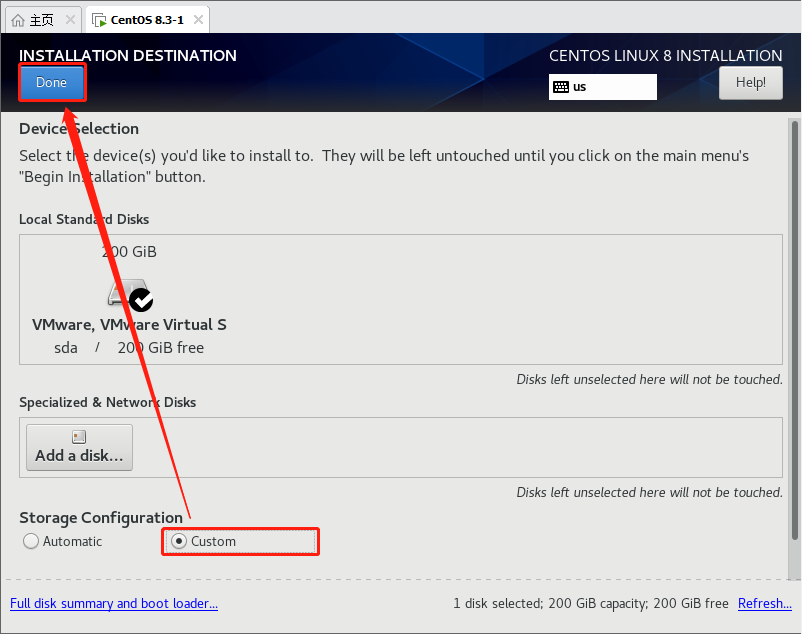802x634 pixels.
Task: Select the VMware Virtual S disk icon
Action: point(130,295)
